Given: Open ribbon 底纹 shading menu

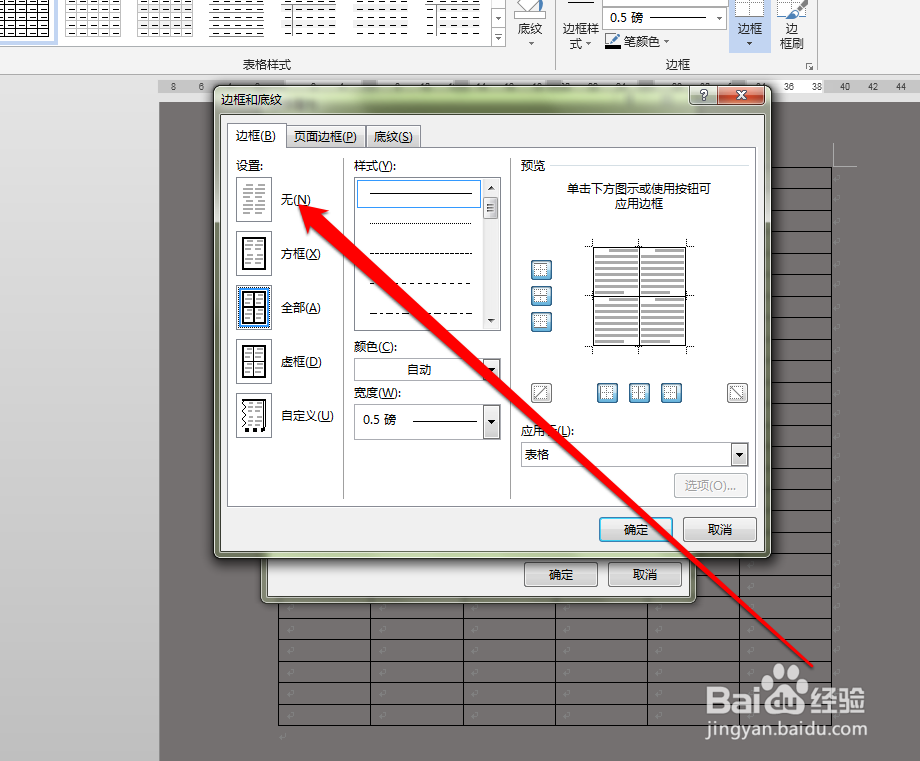Looking at the screenshot, I should pos(530,25).
